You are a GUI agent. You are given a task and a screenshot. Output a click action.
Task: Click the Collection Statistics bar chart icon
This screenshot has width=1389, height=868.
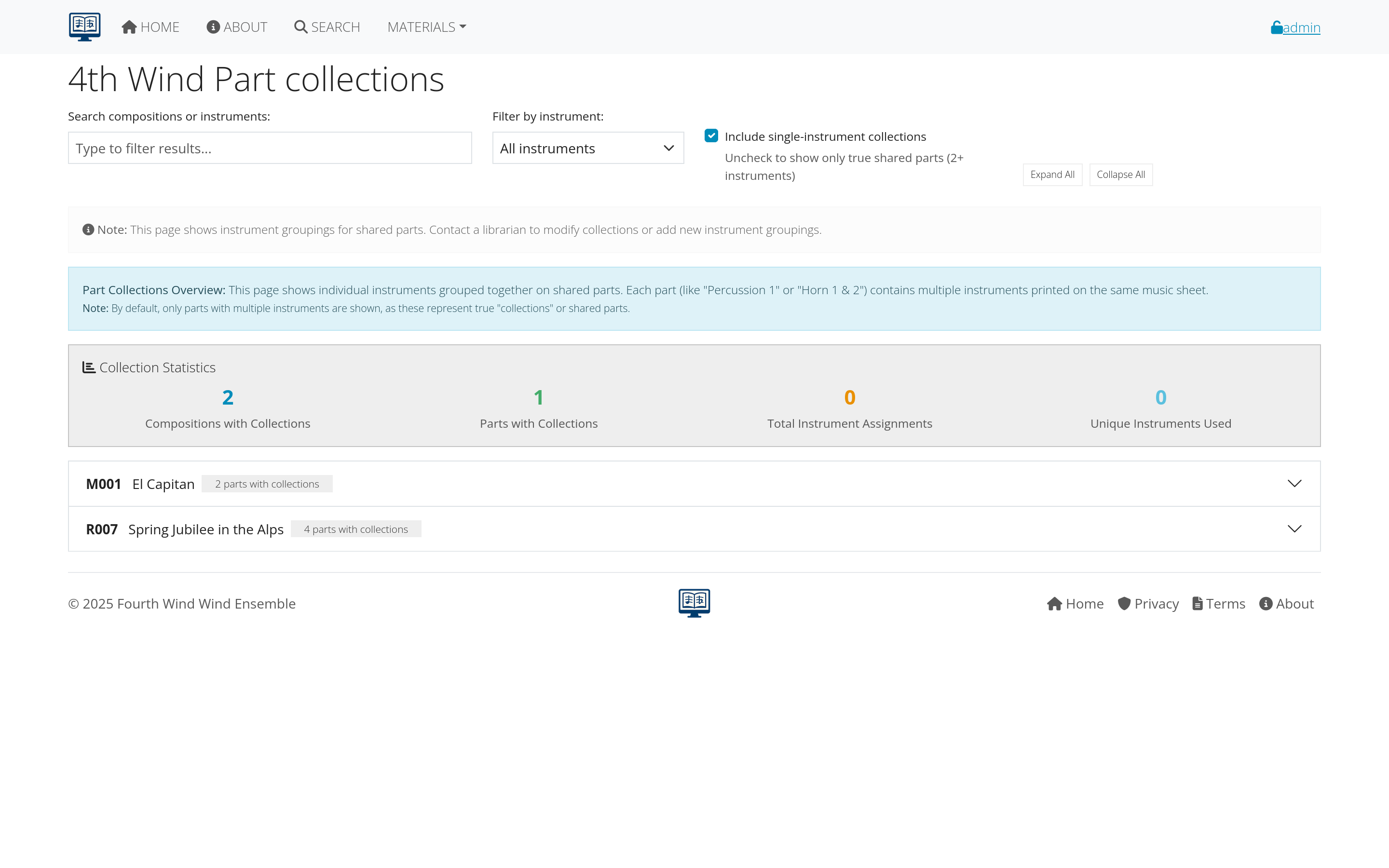click(x=89, y=367)
